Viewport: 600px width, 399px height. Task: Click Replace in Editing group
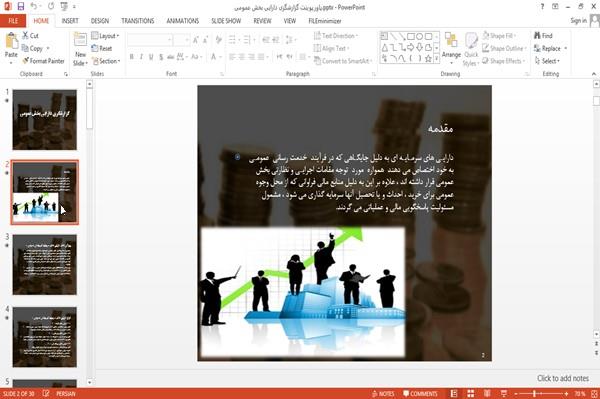[551, 48]
